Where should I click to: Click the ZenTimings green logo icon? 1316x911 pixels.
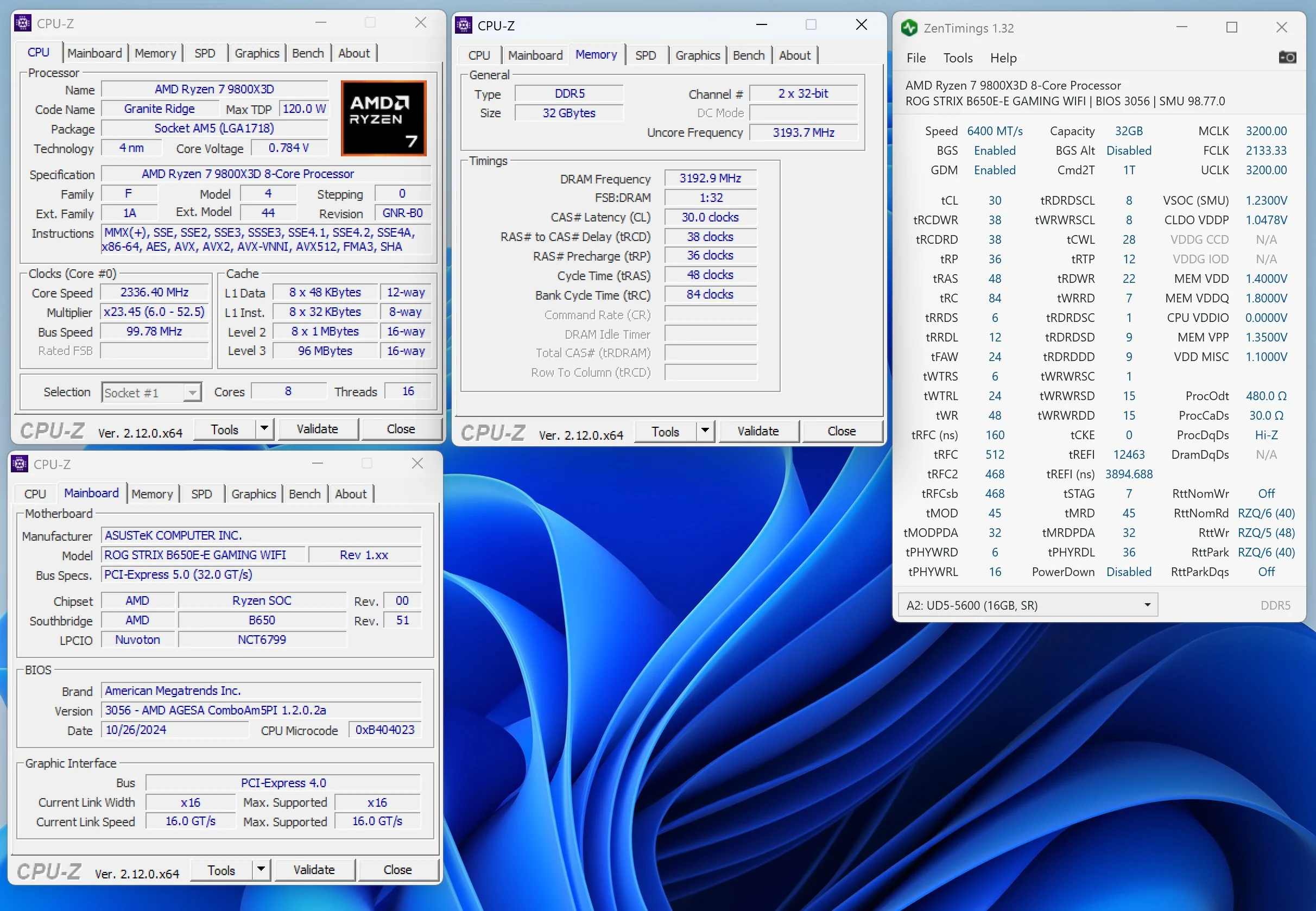pos(909,27)
